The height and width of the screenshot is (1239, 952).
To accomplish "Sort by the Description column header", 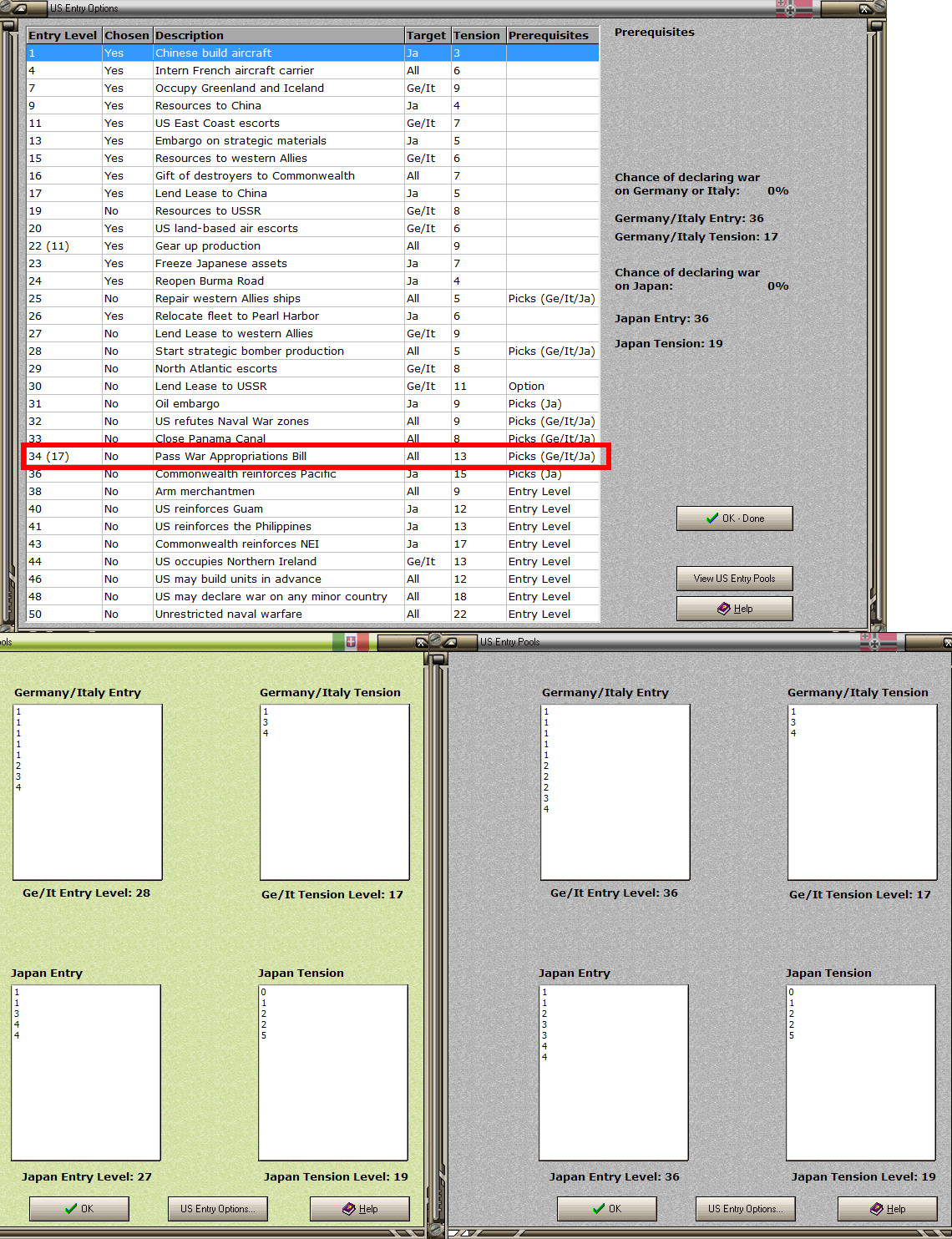I will point(278,35).
